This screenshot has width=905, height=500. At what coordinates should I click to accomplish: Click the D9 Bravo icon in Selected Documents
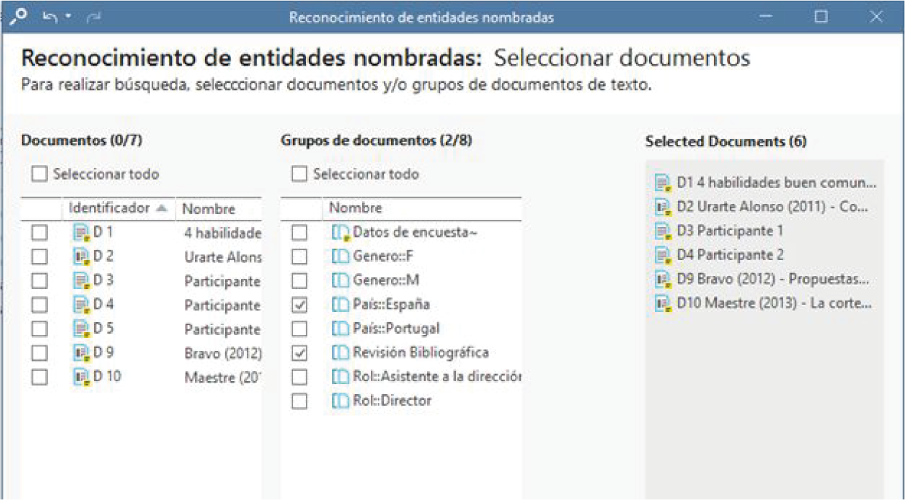point(662,279)
